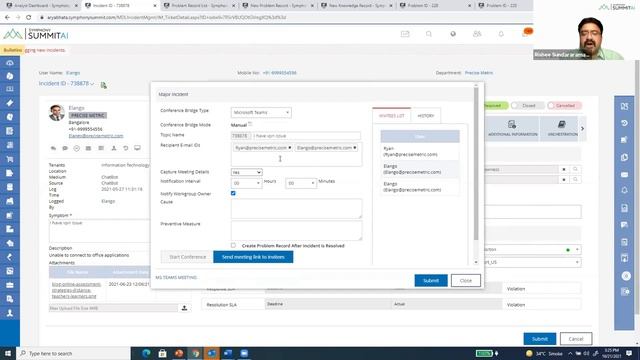Click the scroll-down arrow of the dialog scrollbar
The height and width of the screenshot is (360, 640).
click(x=476, y=262)
